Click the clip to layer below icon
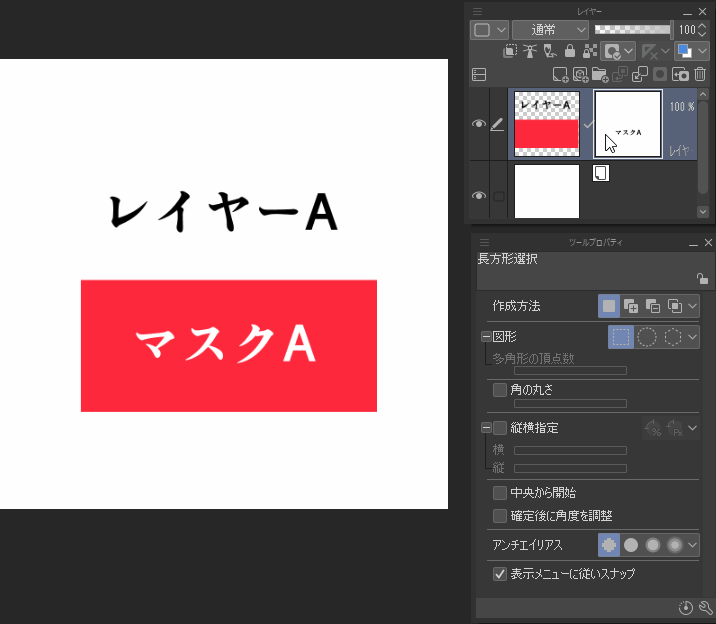716x624 pixels. point(510,51)
